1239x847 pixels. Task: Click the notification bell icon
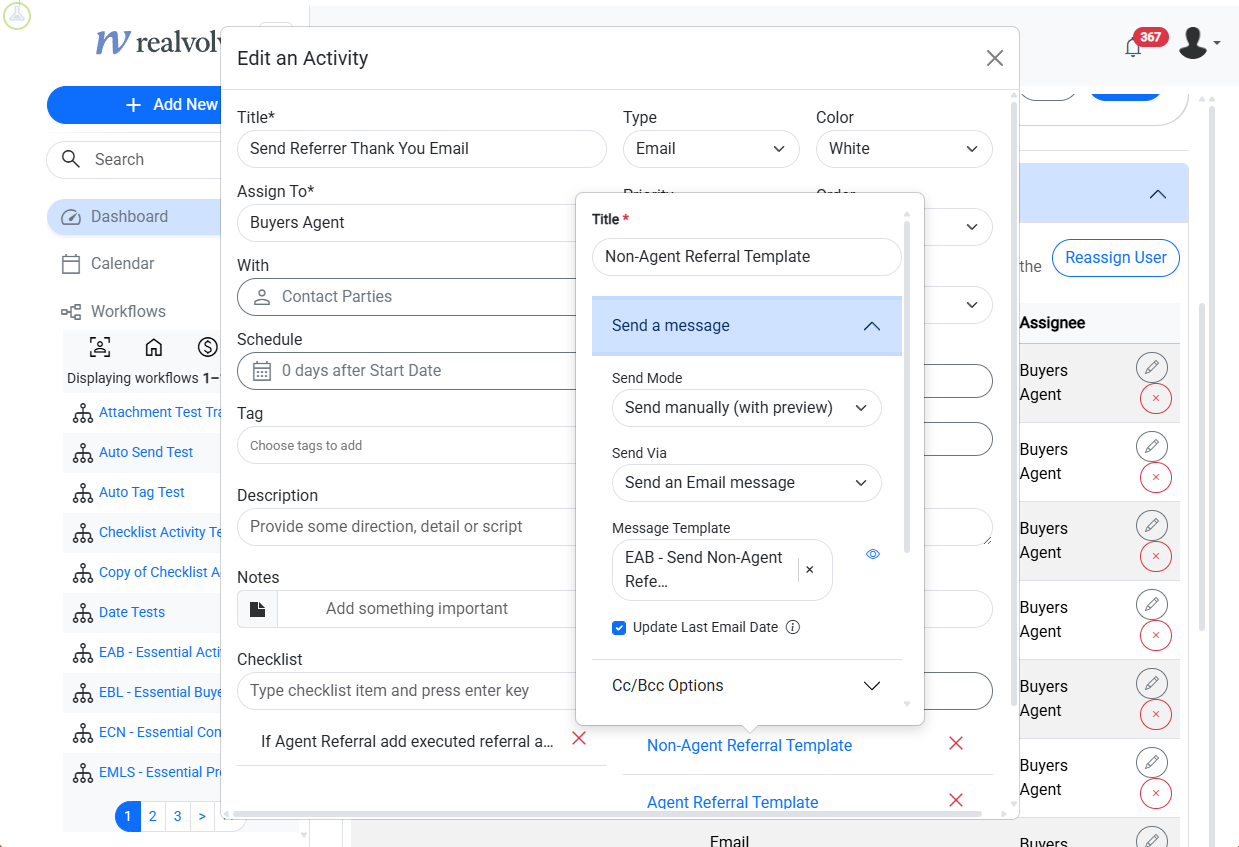(x=1133, y=47)
